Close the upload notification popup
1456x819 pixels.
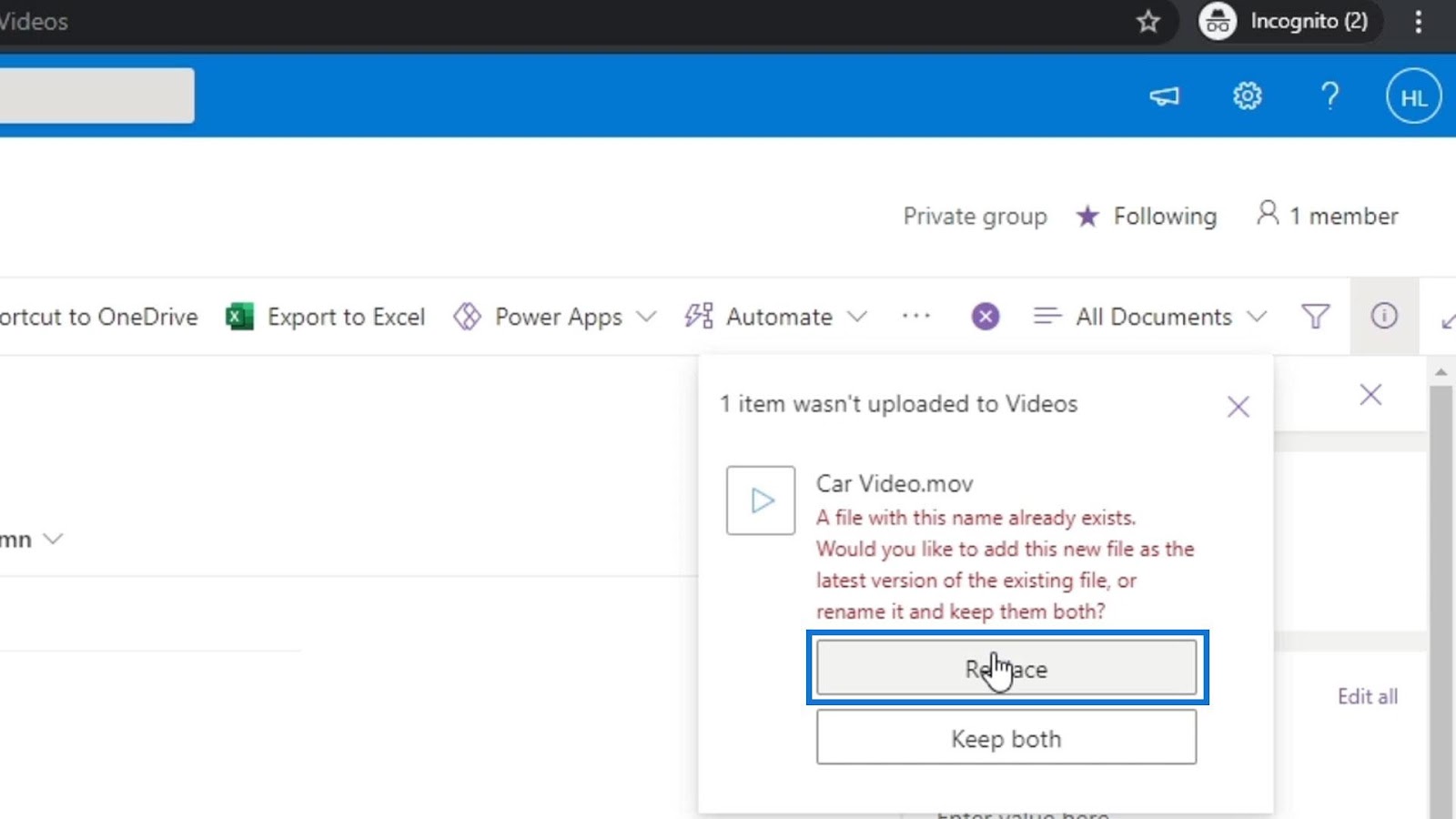(1238, 407)
